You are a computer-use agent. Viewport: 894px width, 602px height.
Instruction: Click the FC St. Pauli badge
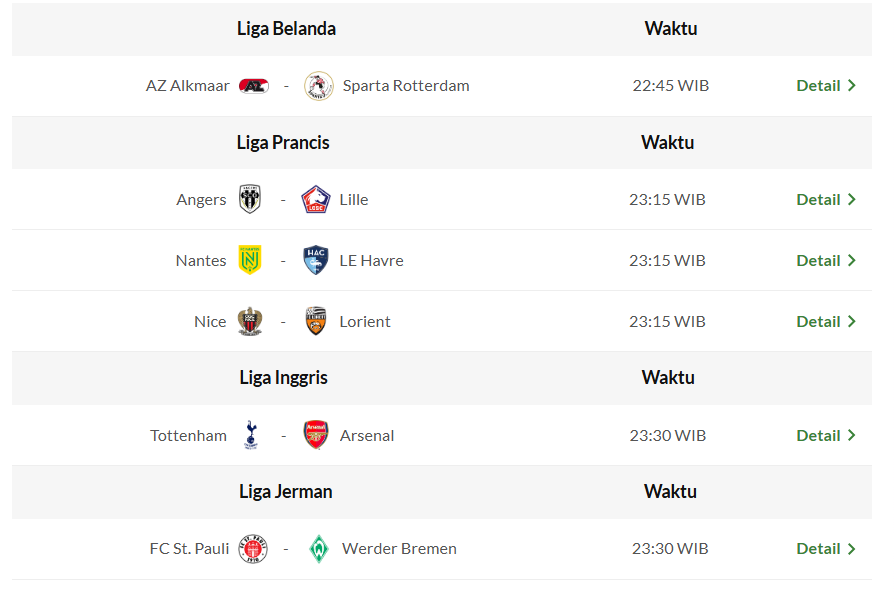(x=254, y=549)
